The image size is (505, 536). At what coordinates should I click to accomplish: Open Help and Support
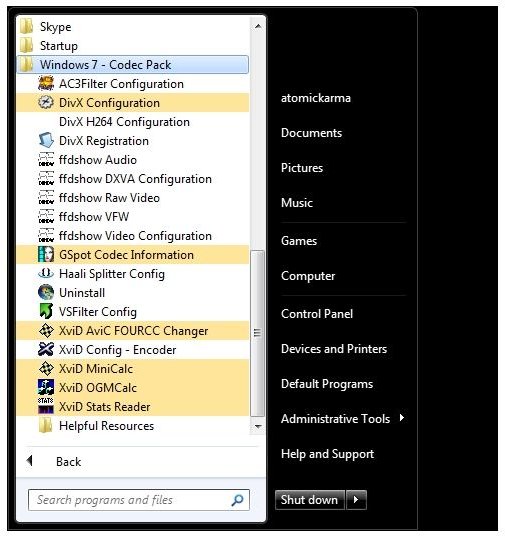[x=327, y=454]
